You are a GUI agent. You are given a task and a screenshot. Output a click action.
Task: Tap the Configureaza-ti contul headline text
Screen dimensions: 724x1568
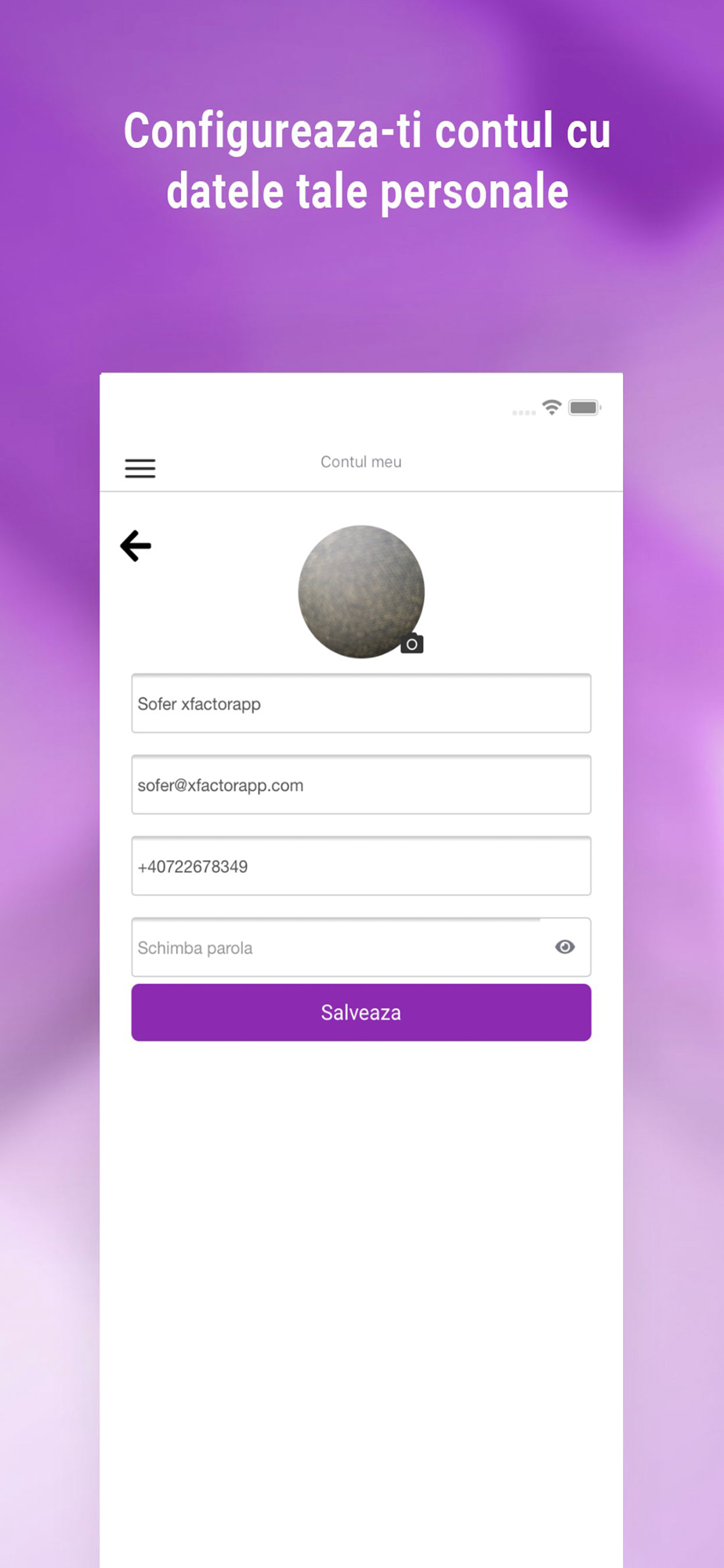click(367, 162)
